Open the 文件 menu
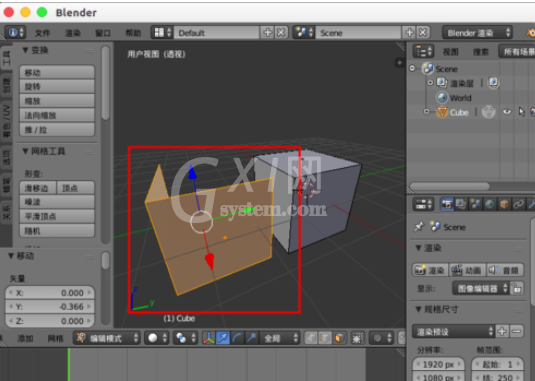Image resolution: width=535 pixels, height=381 pixels. [x=42, y=33]
